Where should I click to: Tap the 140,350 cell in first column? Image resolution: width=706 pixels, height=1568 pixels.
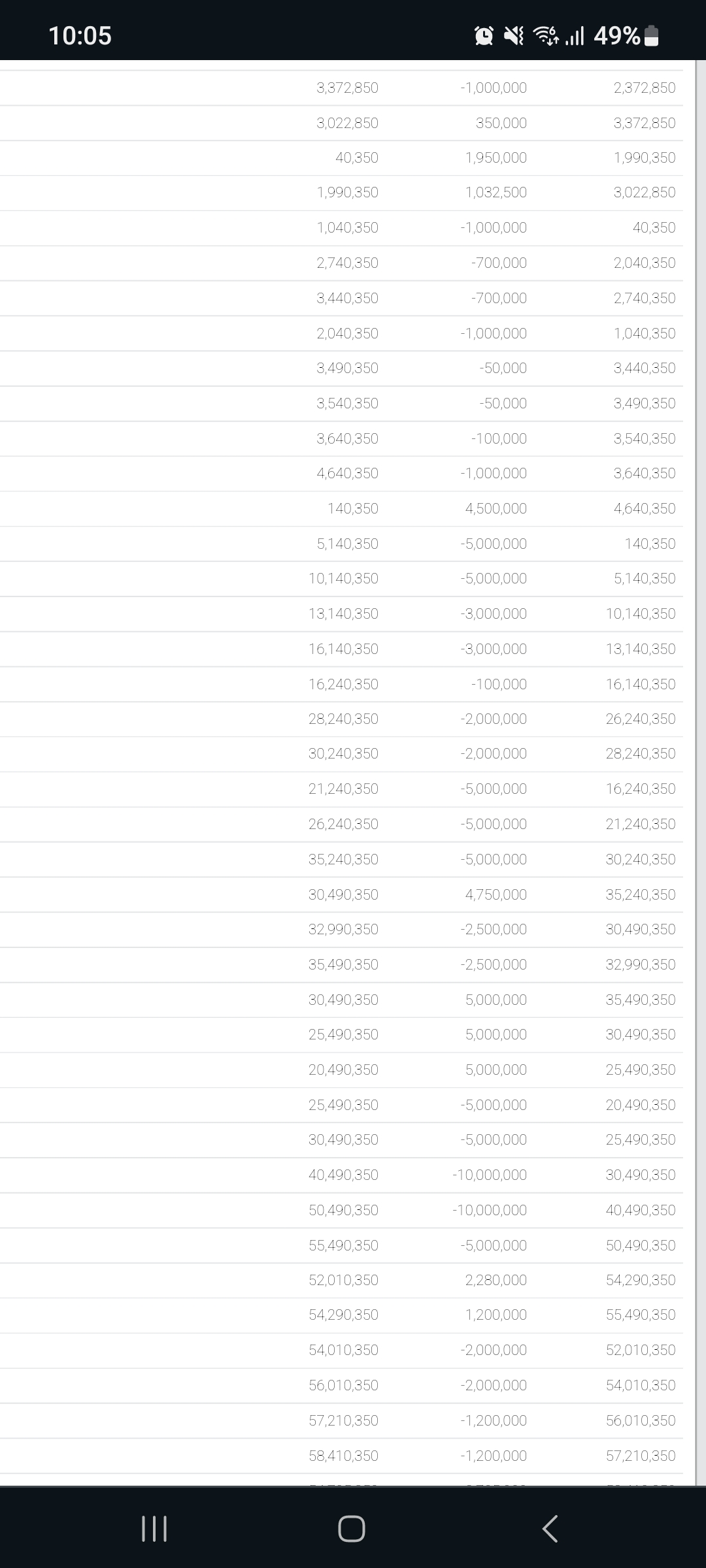352,508
